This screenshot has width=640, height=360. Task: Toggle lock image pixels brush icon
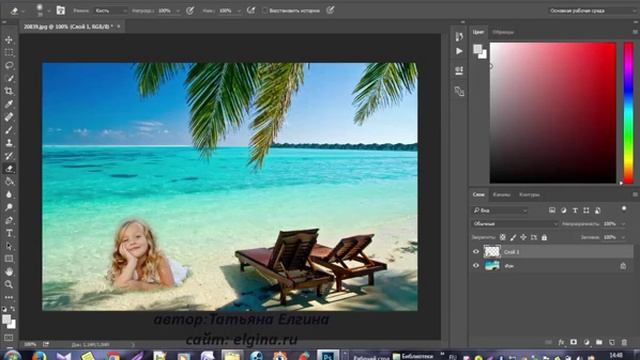513,237
